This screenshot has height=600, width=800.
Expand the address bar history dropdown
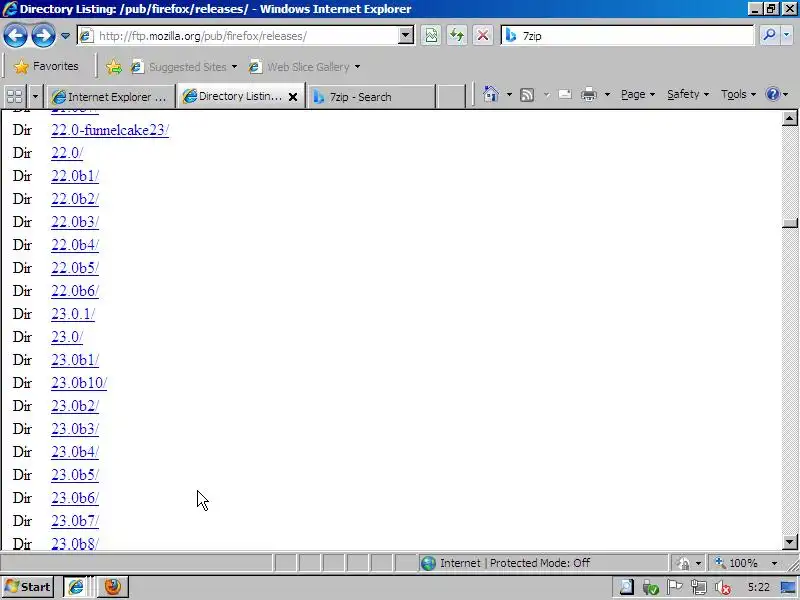[x=406, y=36]
